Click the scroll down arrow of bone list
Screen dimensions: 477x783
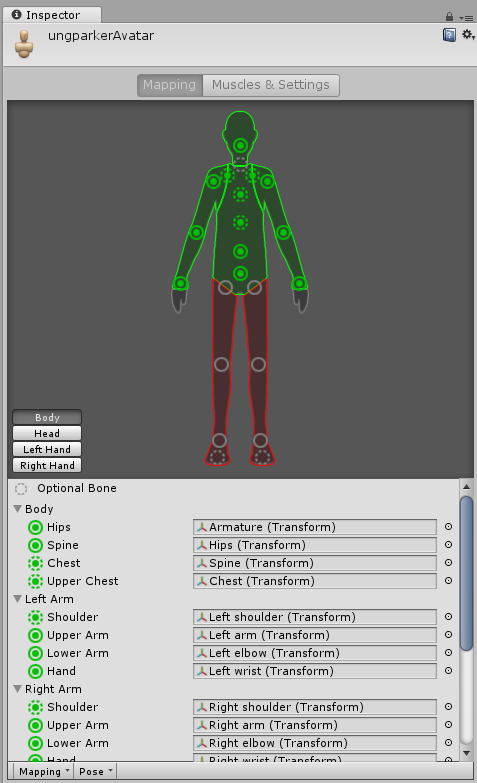467,753
